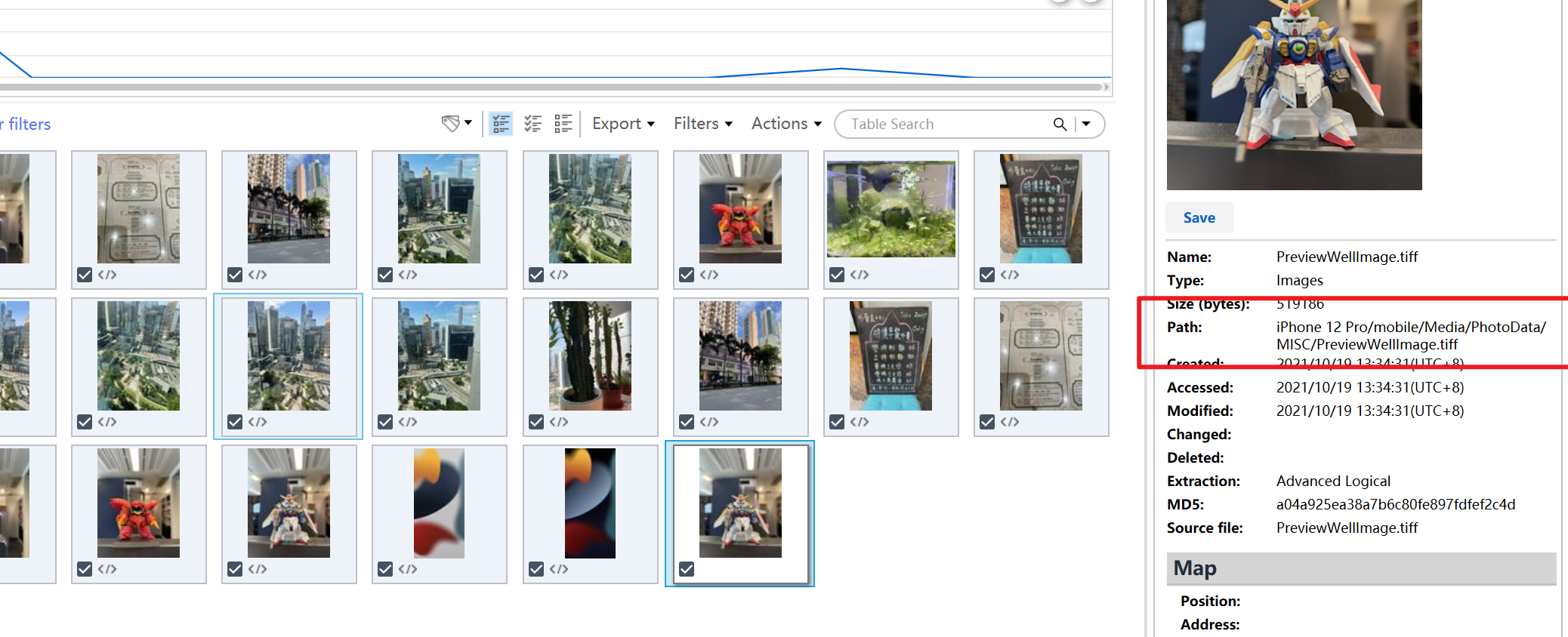Open the Export dropdown menu

(623, 124)
